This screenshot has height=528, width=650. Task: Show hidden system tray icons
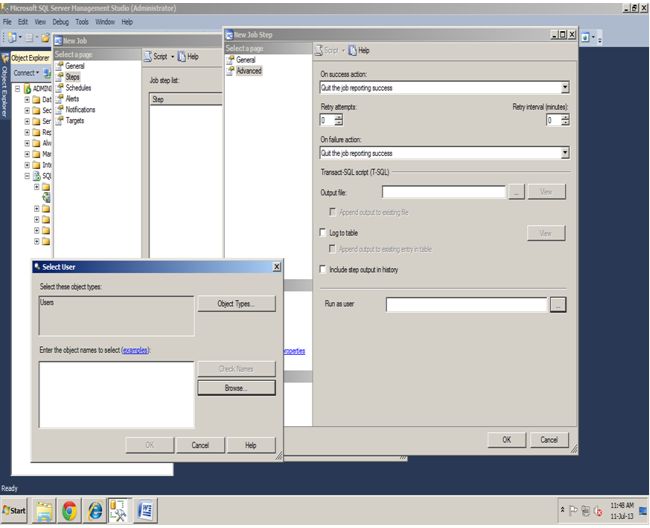pos(563,509)
